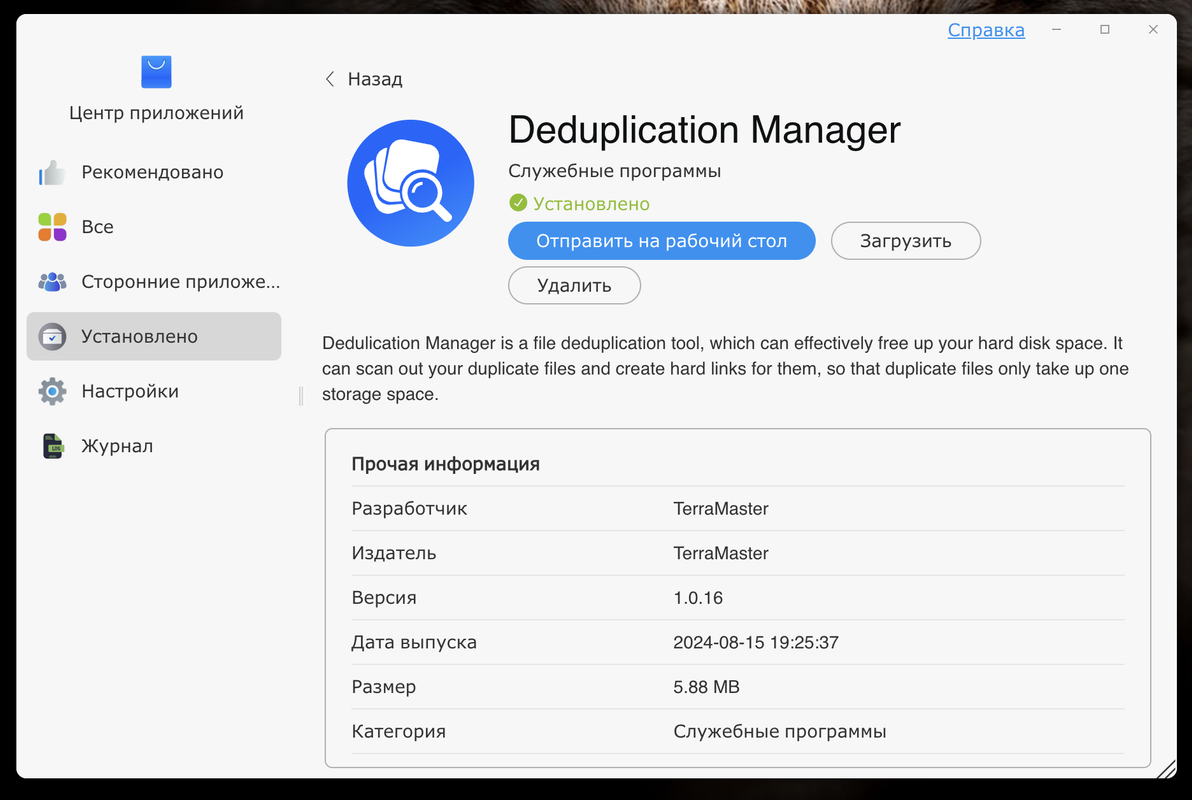Click the Настройки gear icon

pyautogui.click(x=52, y=391)
